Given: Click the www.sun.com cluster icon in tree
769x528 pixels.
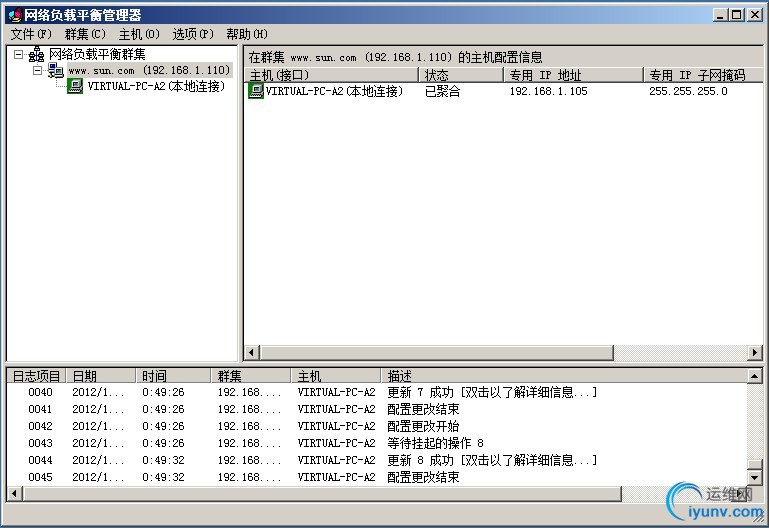Looking at the screenshot, I should click(55, 71).
